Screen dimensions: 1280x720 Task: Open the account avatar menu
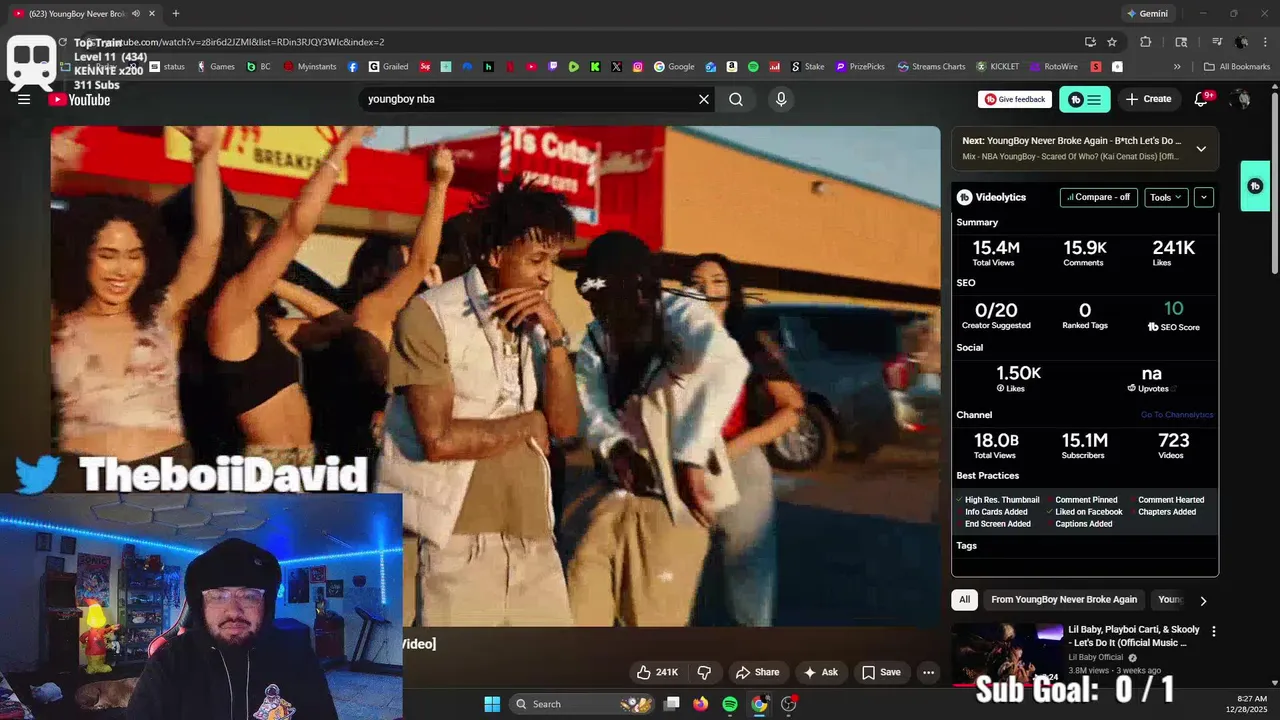click(1241, 99)
